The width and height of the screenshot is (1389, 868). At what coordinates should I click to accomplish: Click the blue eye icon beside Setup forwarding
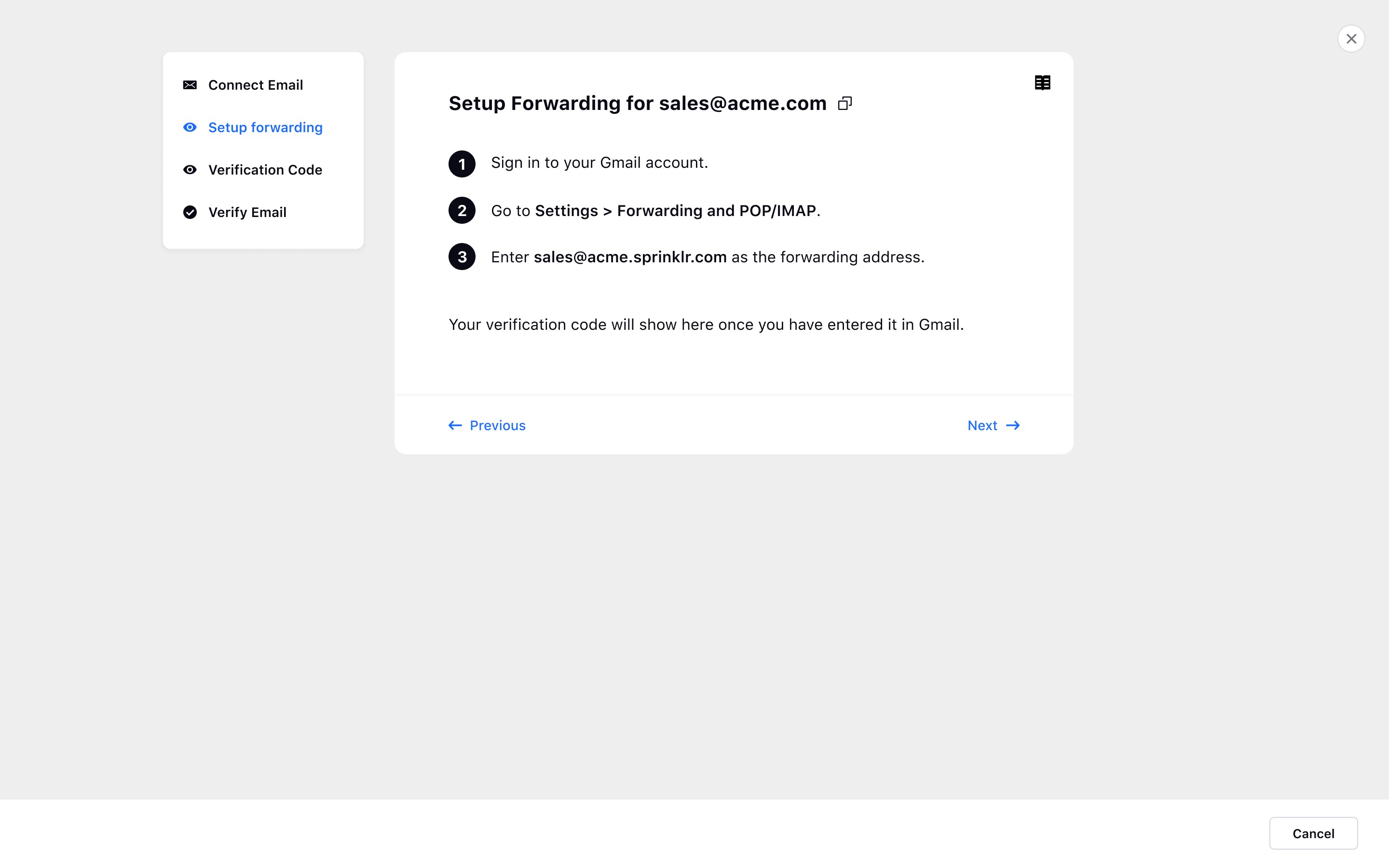(x=190, y=127)
